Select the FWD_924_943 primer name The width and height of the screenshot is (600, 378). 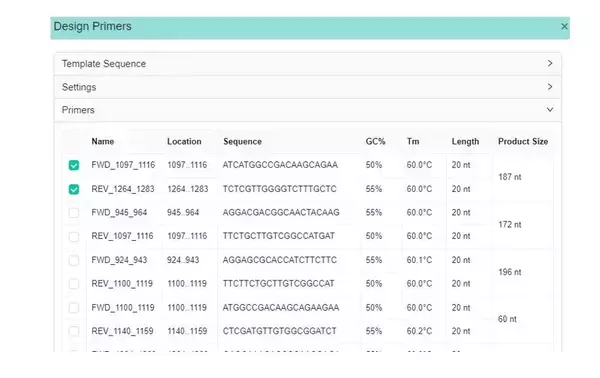point(119,260)
